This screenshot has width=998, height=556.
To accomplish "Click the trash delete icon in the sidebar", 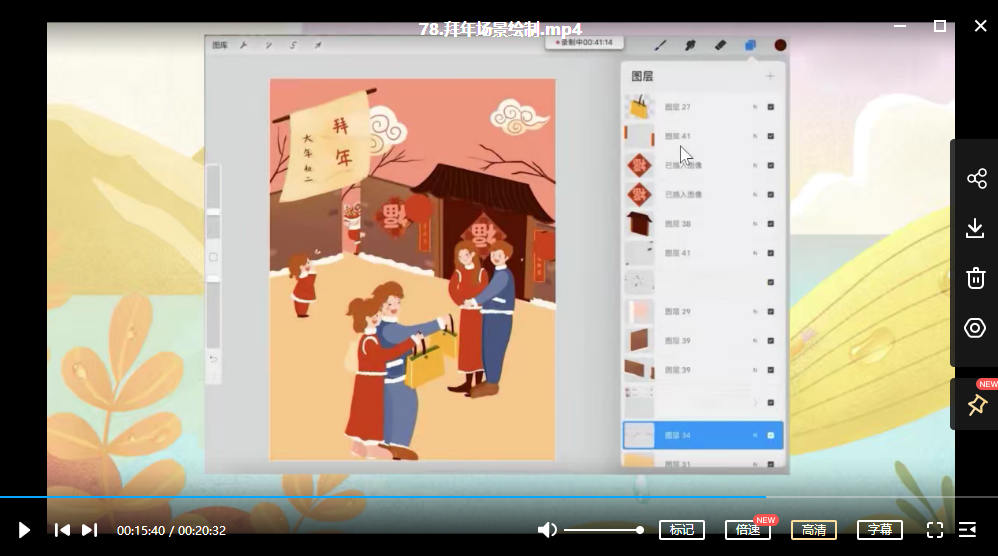I will click(975, 278).
